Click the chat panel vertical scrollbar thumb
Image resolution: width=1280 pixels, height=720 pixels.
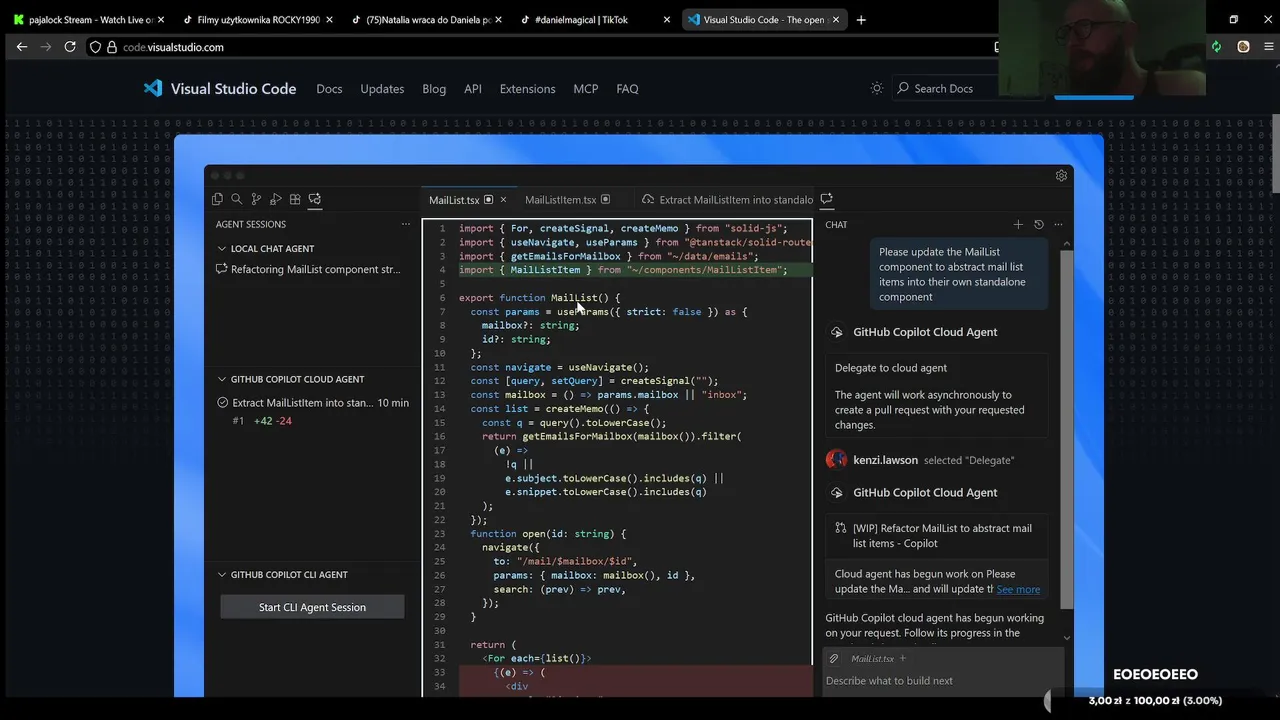coord(1067,428)
